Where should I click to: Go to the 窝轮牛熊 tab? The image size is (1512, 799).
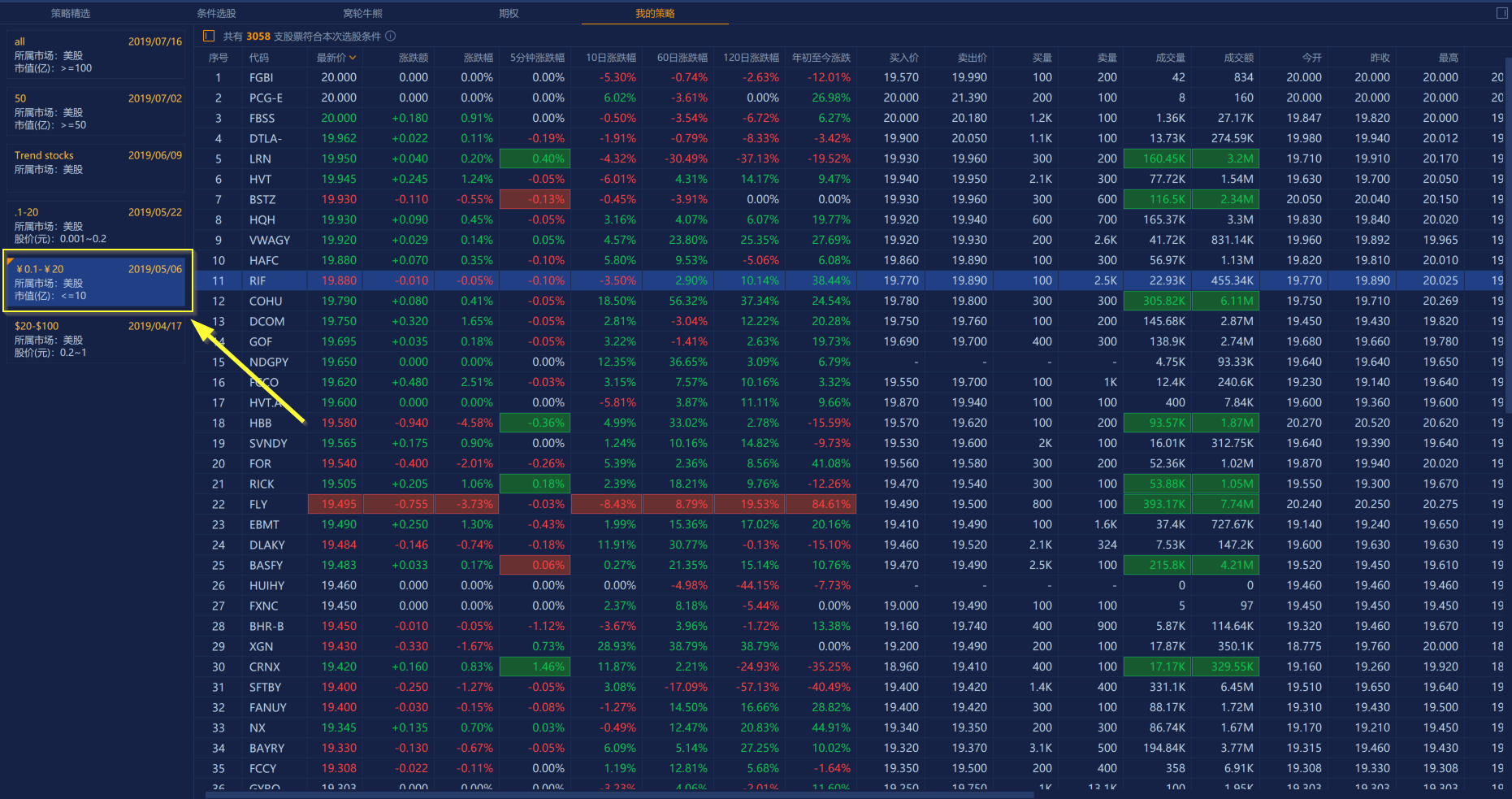pyautogui.click(x=362, y=13)
